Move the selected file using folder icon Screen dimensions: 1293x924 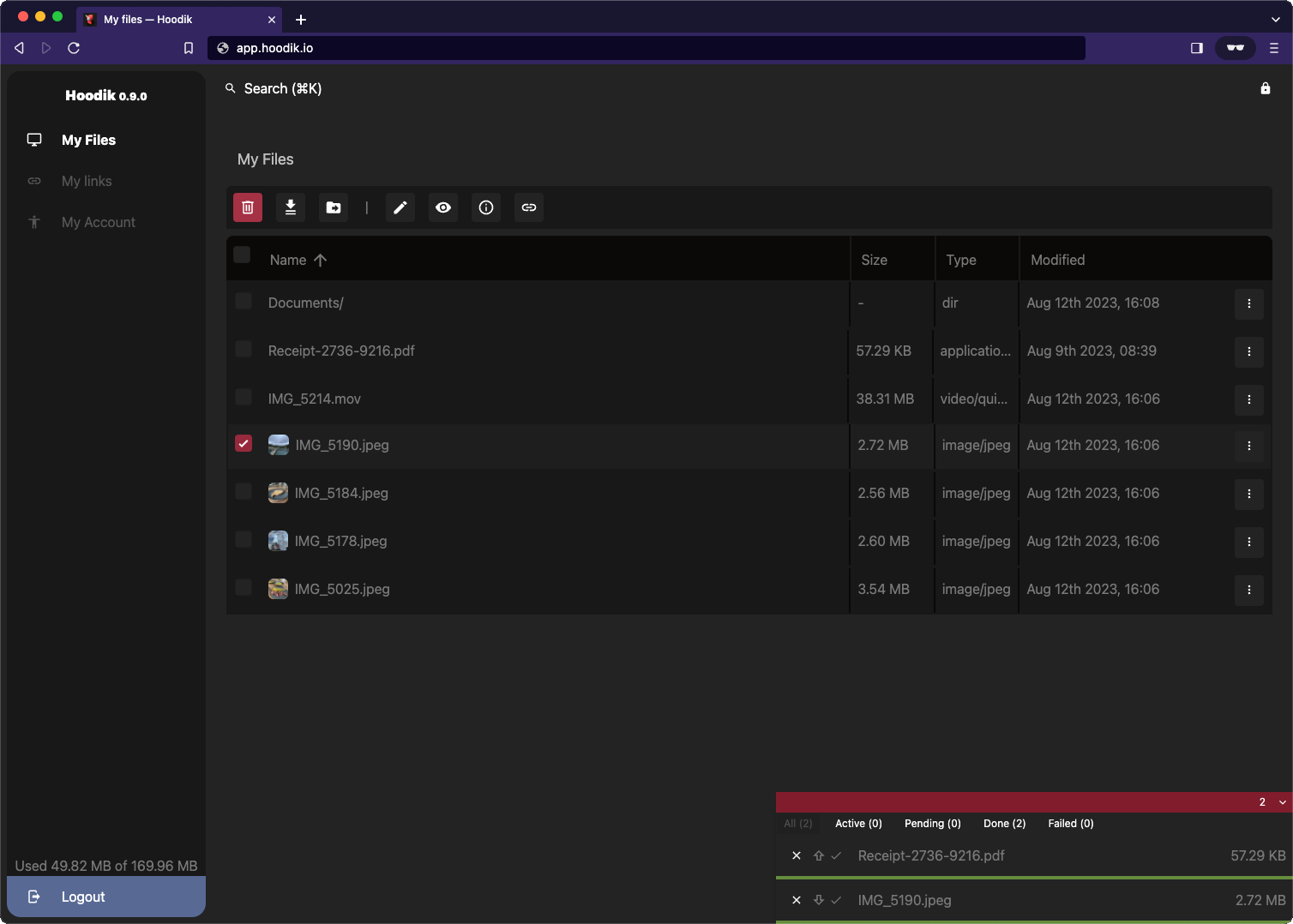coord(334,207)
